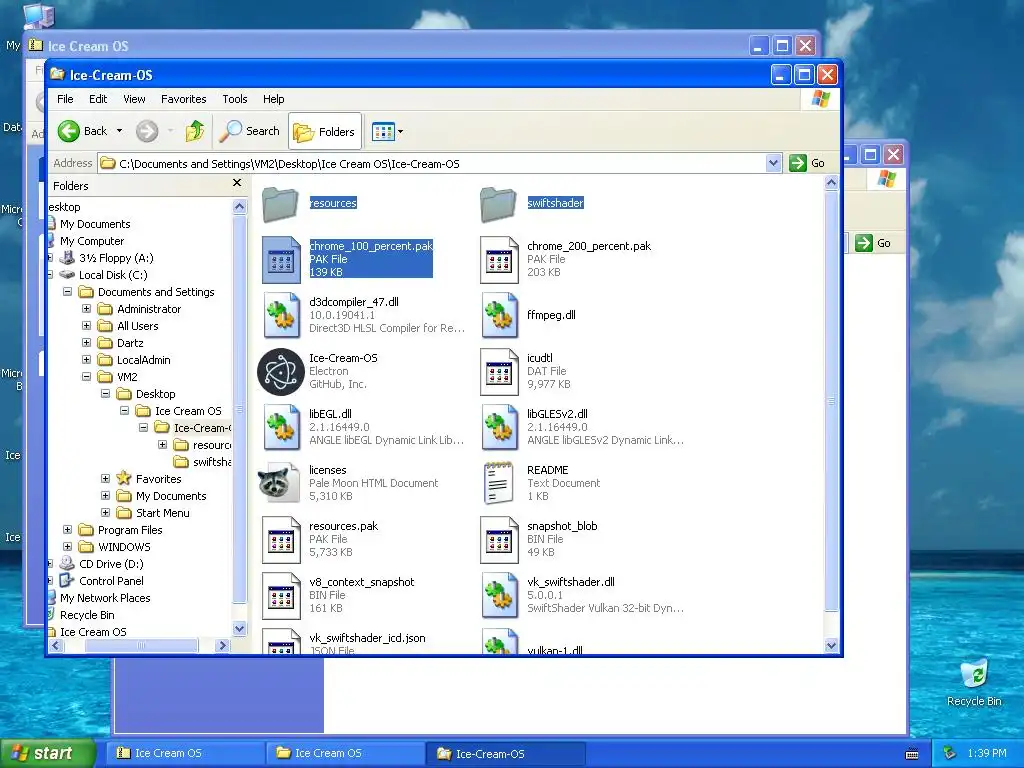Viewport: 1024px width, 768px height.
Task: Expand the Favorites tree node
Action: click(x=105, y=479)
